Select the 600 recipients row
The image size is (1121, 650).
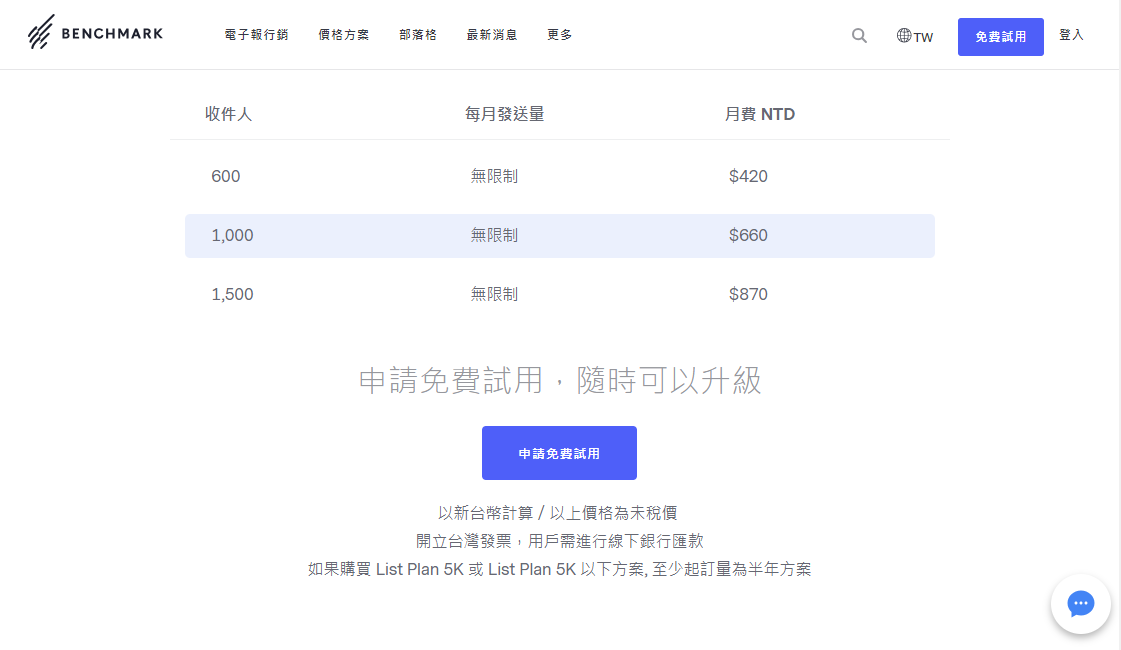(560, 177)
